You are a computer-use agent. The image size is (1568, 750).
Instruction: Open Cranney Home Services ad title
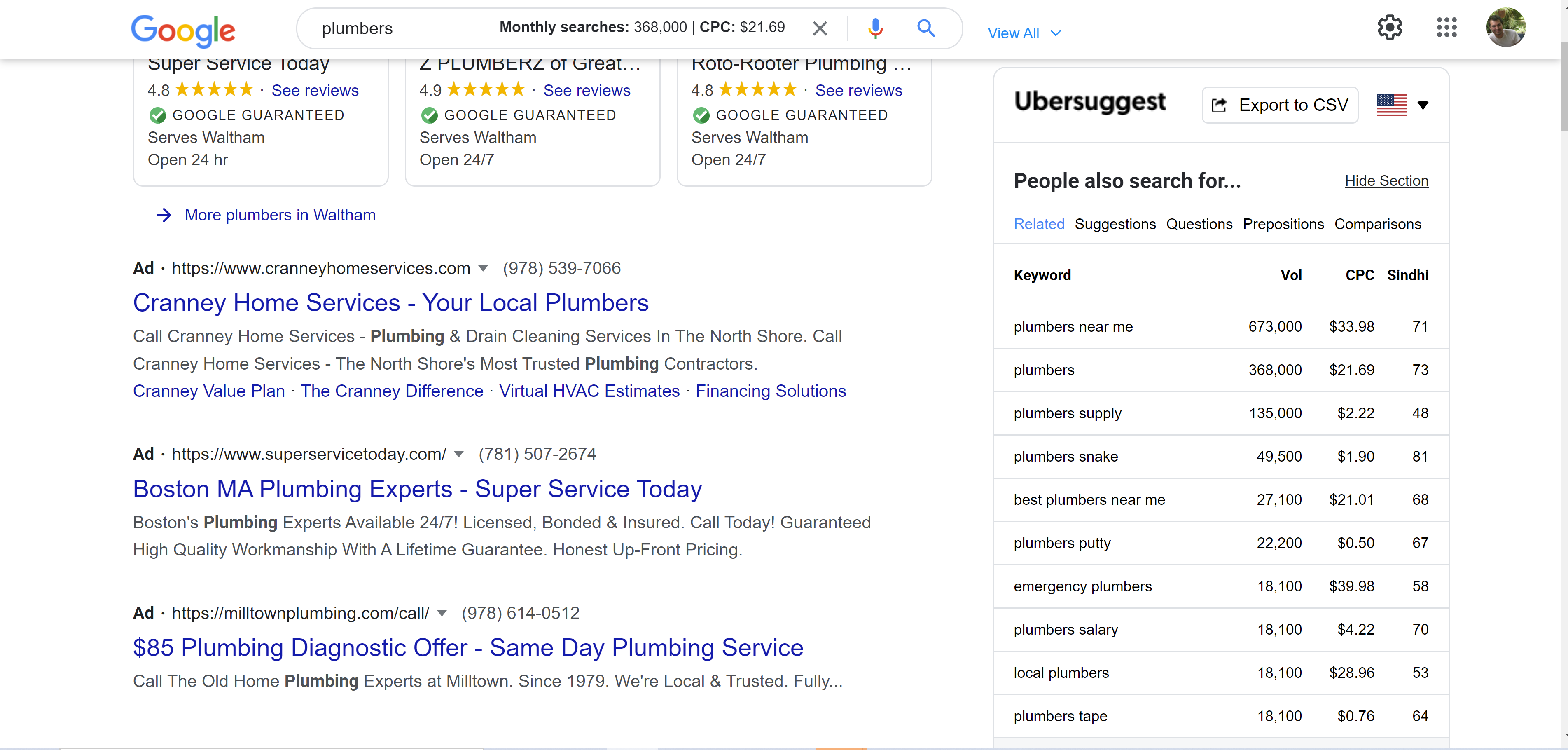tap(391, 303)
